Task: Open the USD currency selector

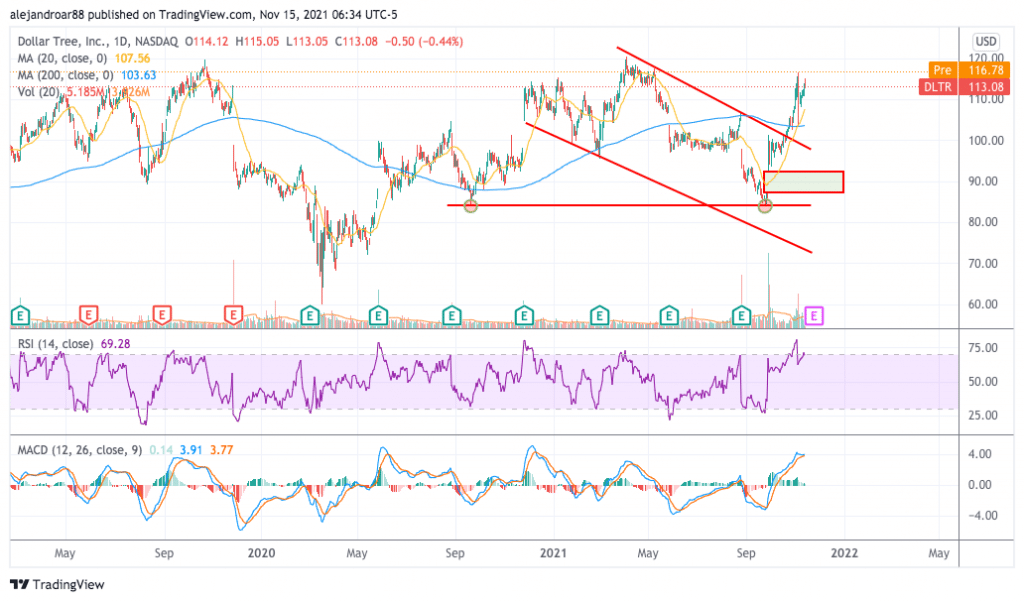Action: click(x=985, y=42)
